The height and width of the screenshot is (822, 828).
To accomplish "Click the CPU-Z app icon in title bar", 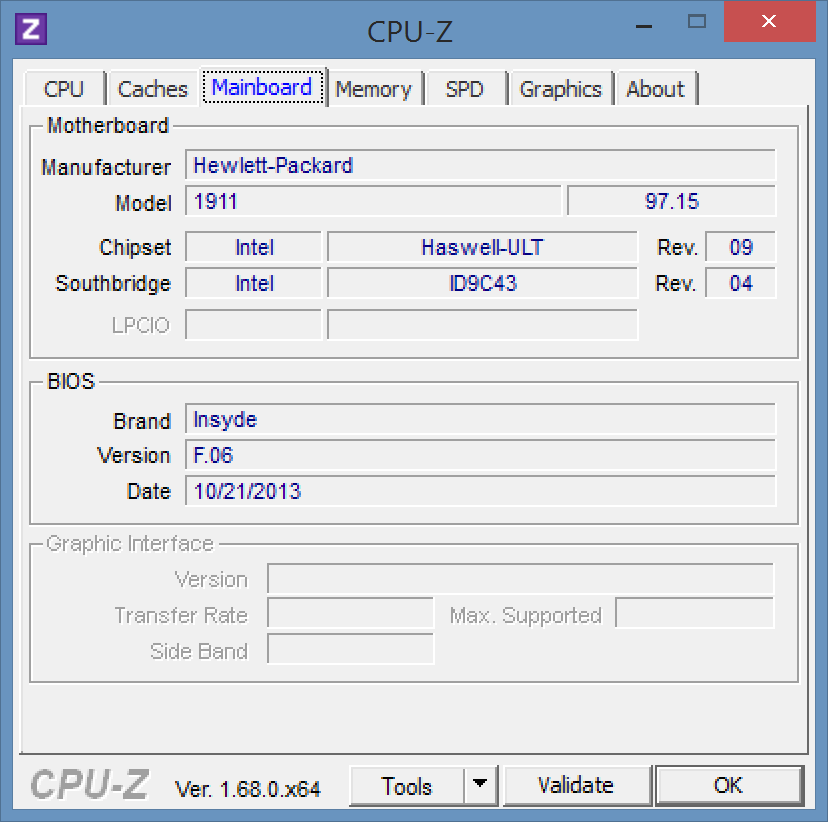I will tap(31, 29).
